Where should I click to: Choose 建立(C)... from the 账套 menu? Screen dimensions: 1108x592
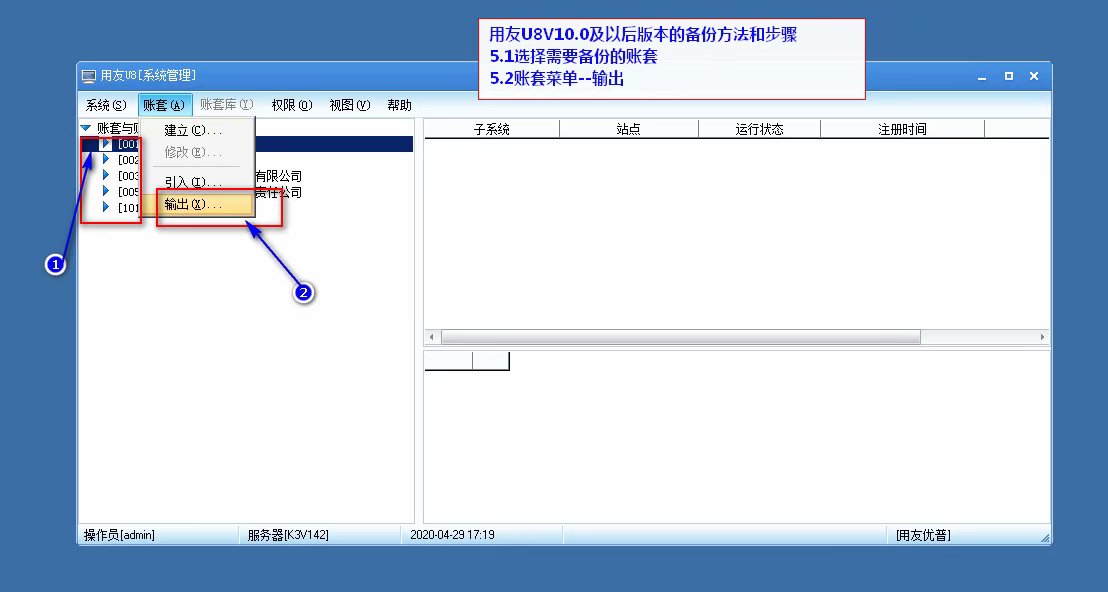(x=194, y=130)
